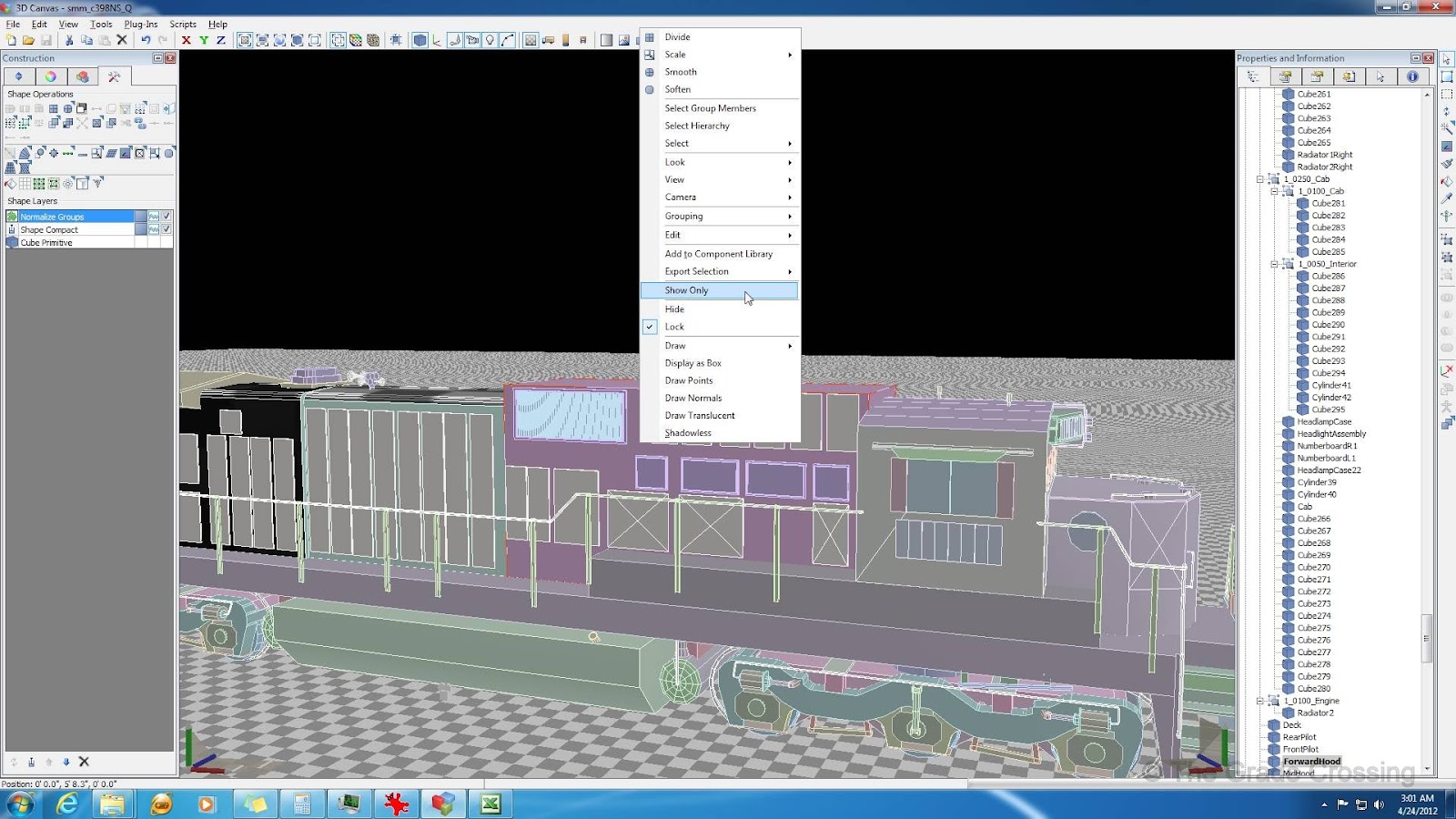
Task: Click the info icon tab in Properties panel
Action: 1412,77
